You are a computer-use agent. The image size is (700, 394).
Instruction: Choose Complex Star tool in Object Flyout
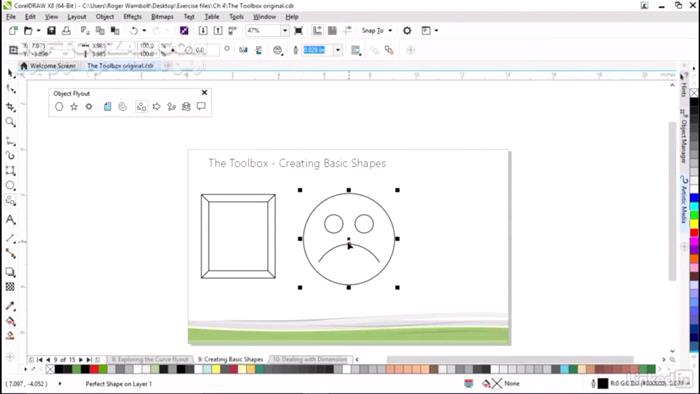point(89,107)
